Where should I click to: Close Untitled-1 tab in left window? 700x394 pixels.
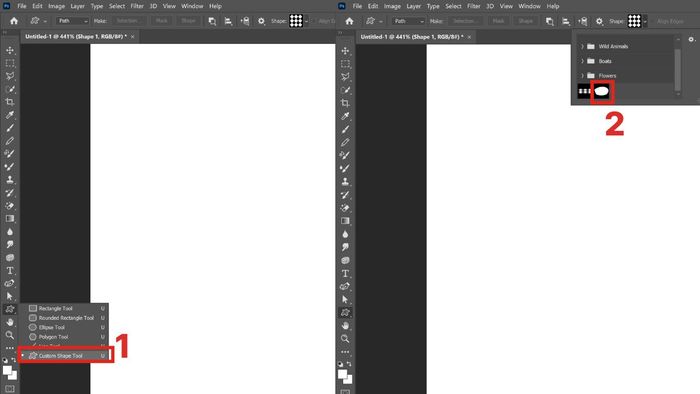[x=133, y=37]
